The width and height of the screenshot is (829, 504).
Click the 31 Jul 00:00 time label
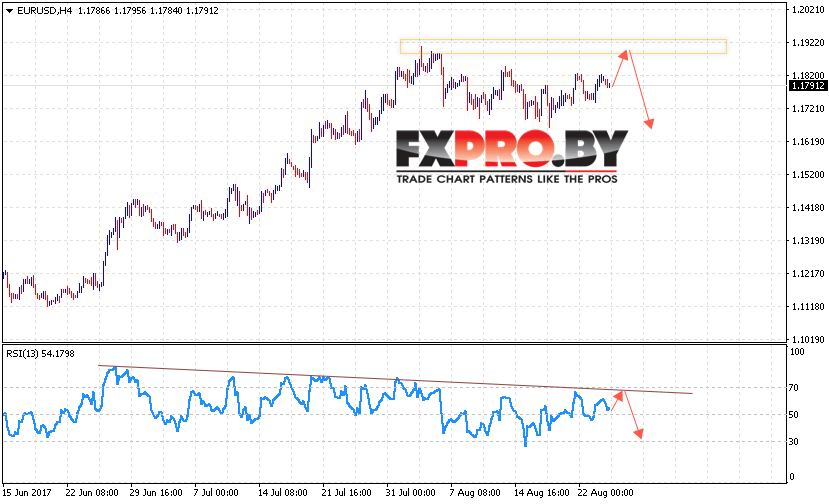(411, 493)
